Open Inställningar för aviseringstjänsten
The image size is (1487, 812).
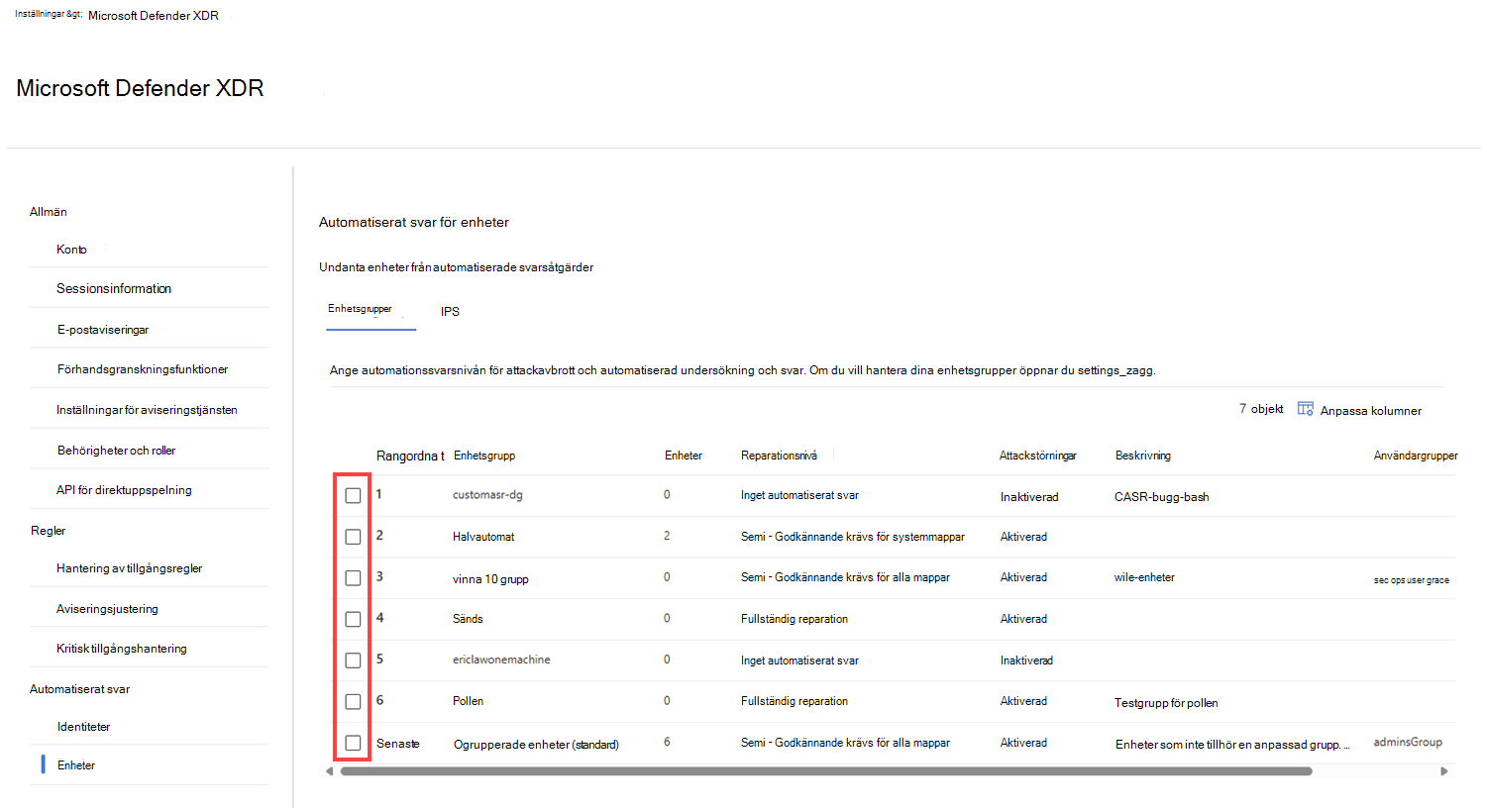[147, 410]
